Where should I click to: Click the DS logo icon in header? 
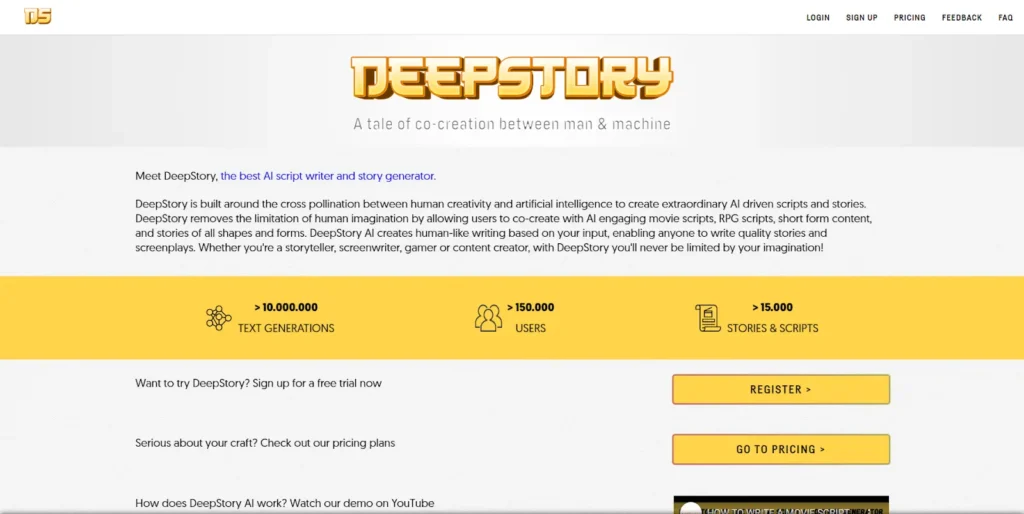pyautogui.click(x=38, y=16)
